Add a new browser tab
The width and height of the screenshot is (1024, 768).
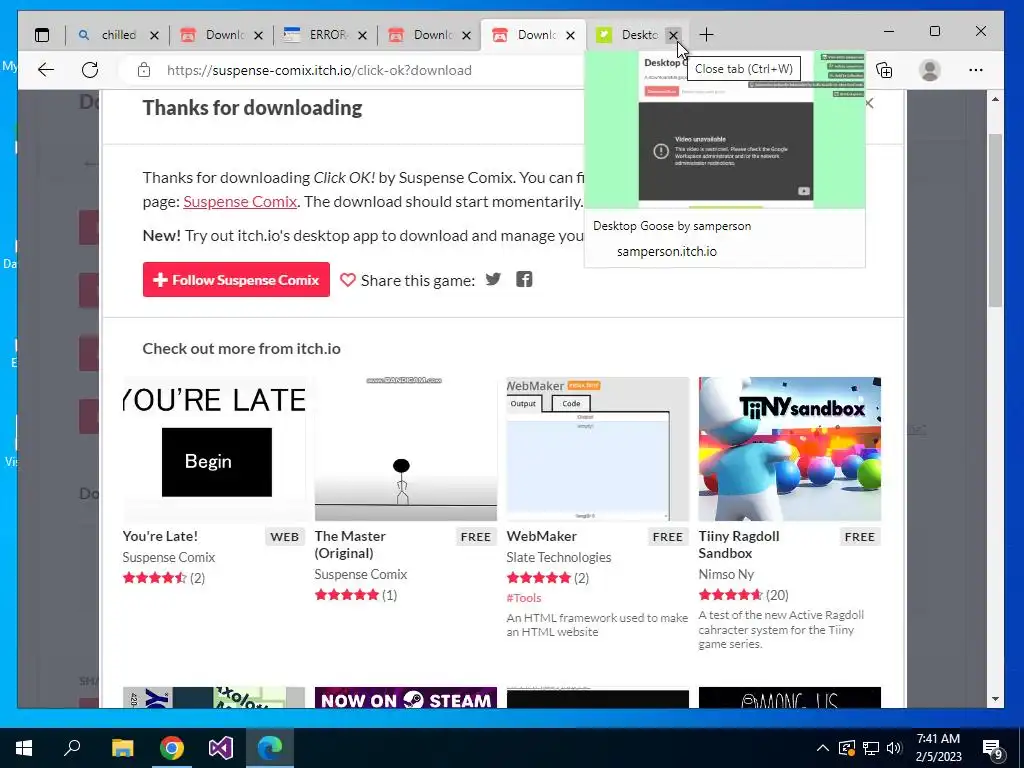[x=706, y=35]
